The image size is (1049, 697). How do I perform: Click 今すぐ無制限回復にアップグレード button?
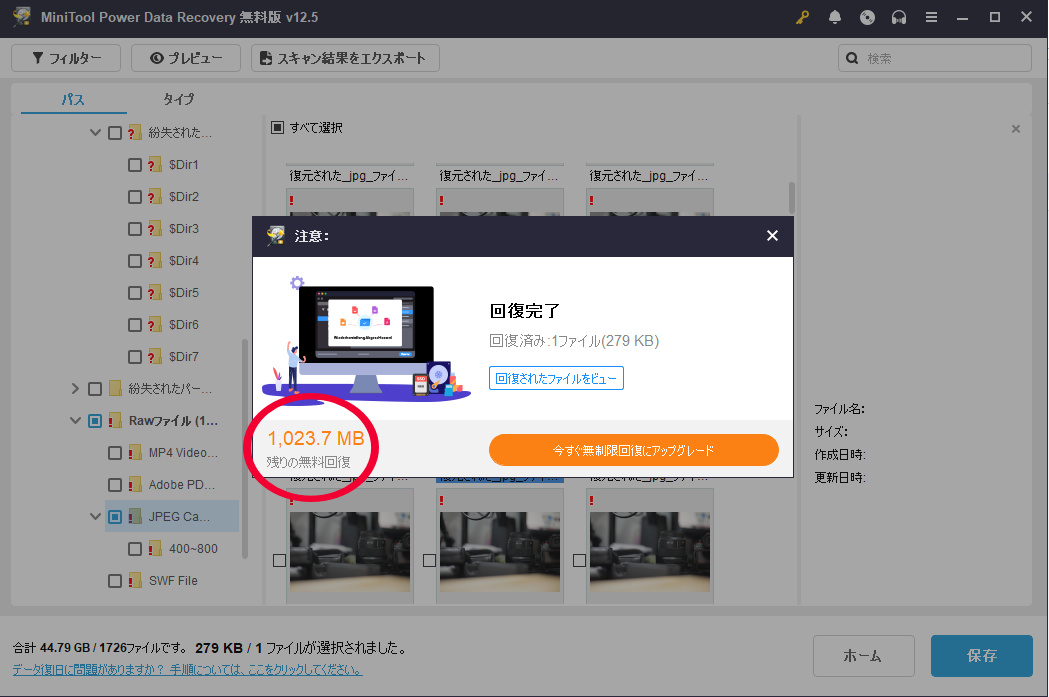634,450
